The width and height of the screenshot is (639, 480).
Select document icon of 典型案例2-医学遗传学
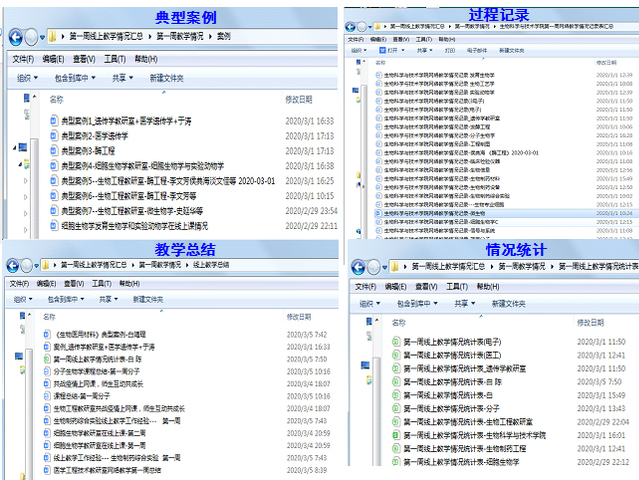pyautogui.click(x=54, y=135)
